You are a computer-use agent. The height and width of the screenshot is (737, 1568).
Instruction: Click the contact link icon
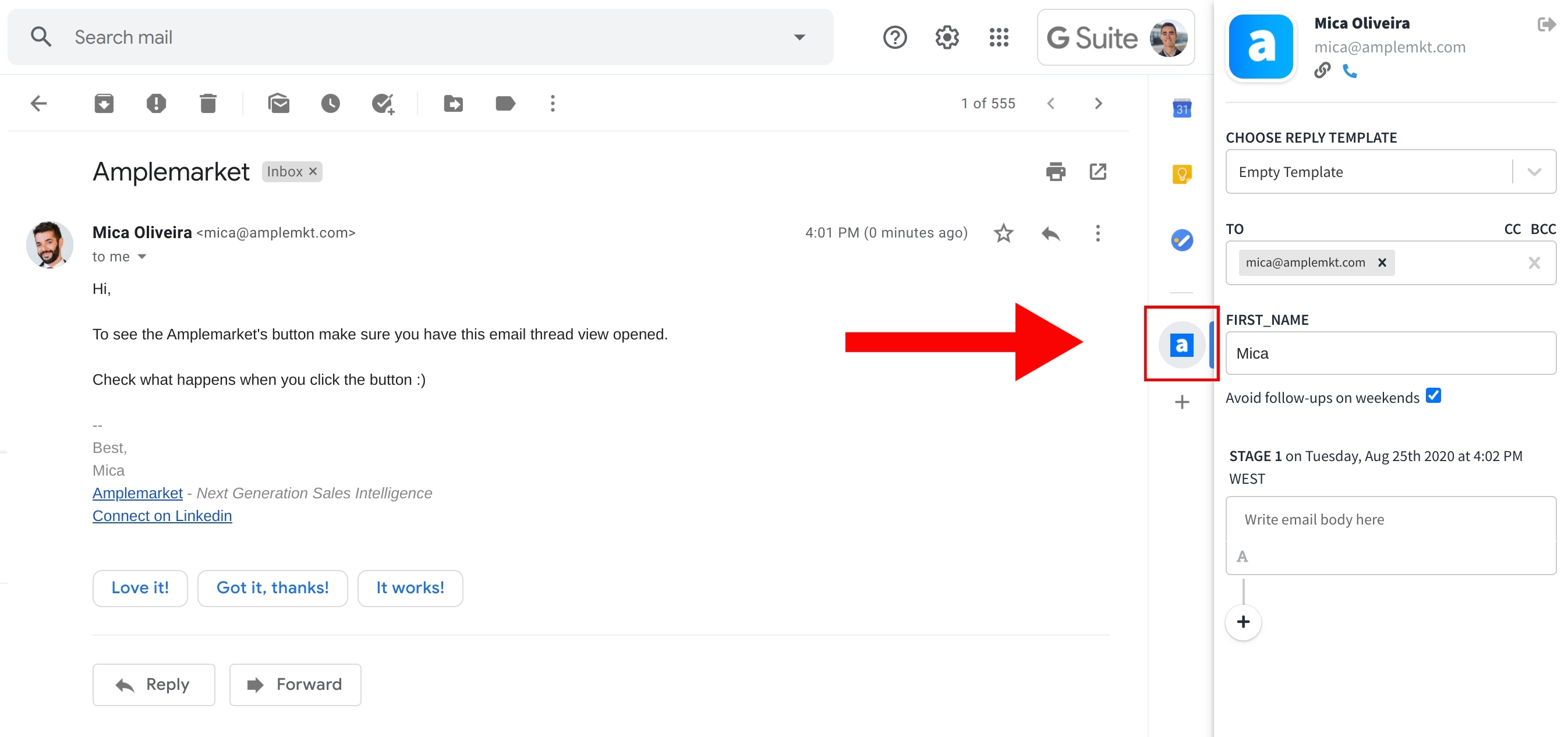click(1322, 70)
